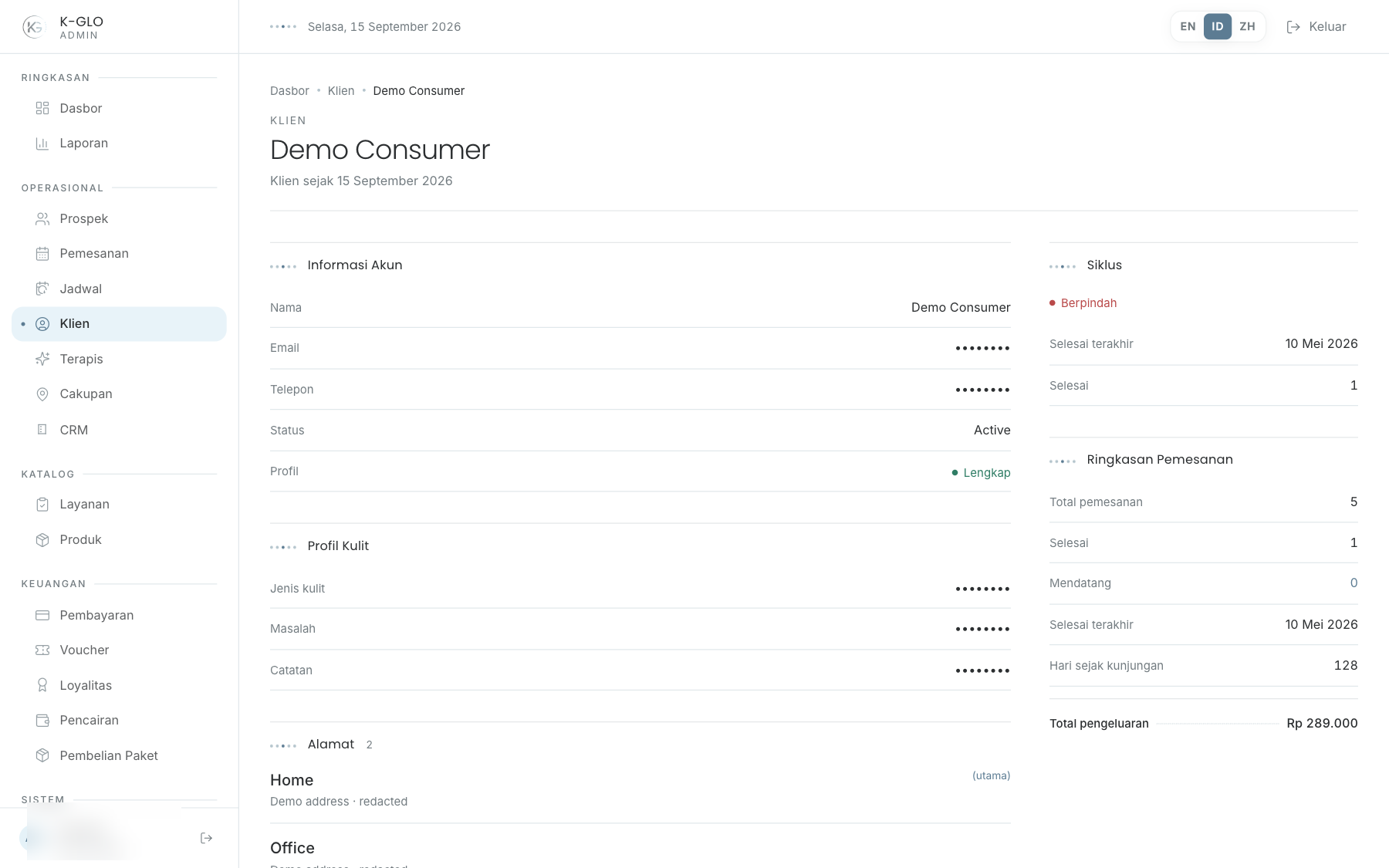Click the Prospek people icon
The width and height of the screenshot is (1389, 868).
42,219
